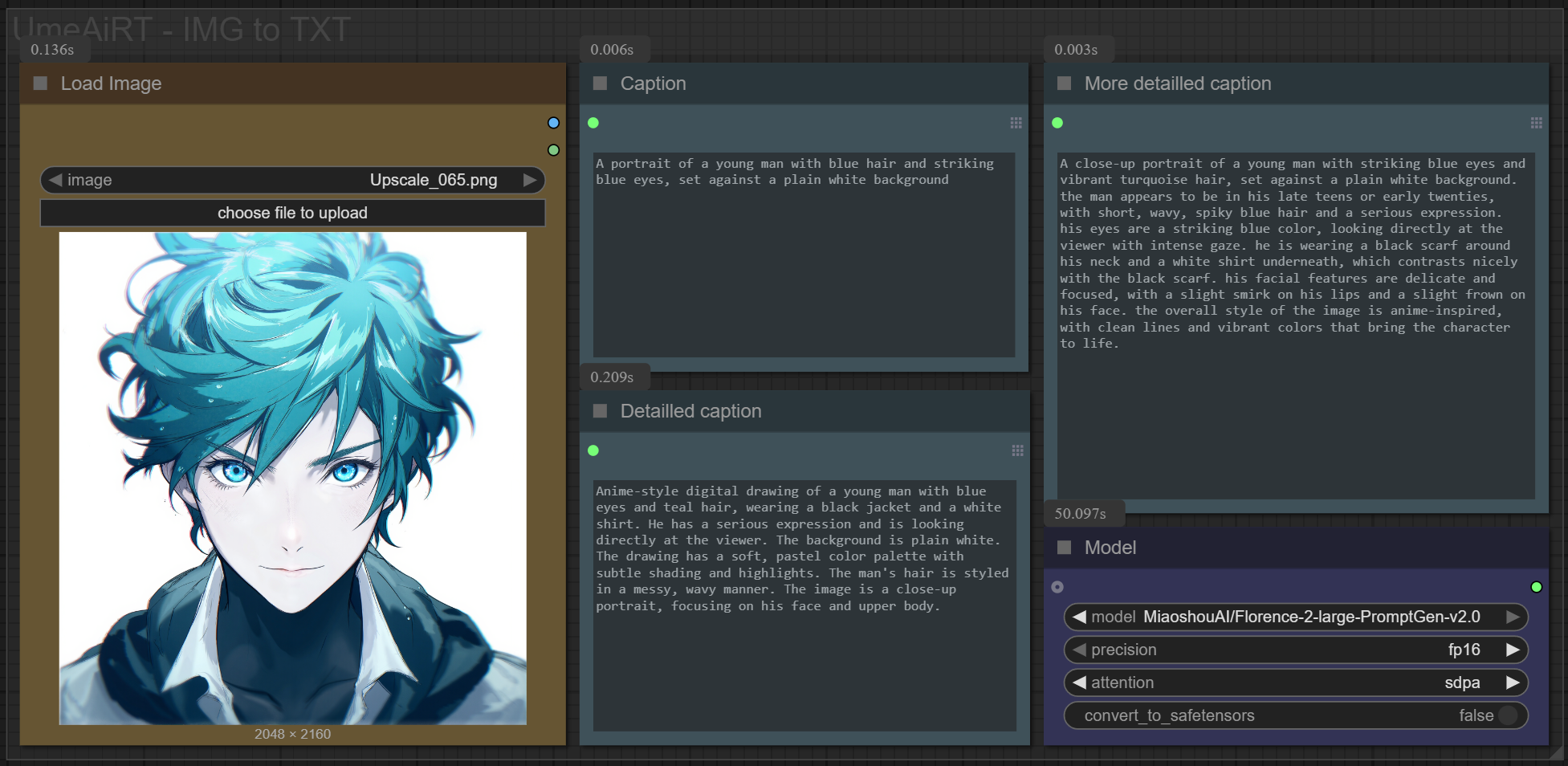Screen dimensions: 1568x766
Task: Open the precision fp16 dropdown
Action: 1295,650
